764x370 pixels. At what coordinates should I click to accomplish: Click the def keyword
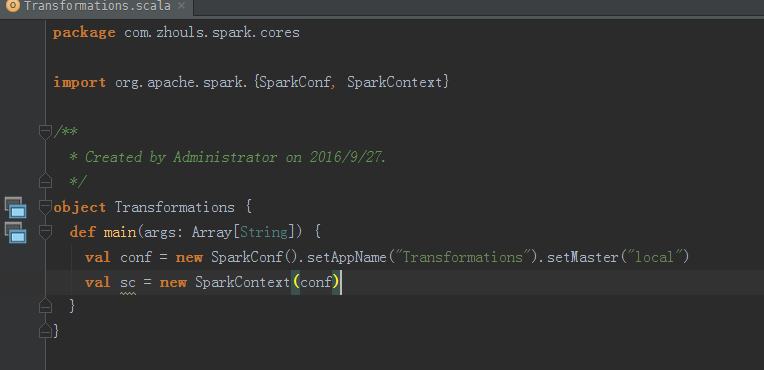tap(82, 232)
